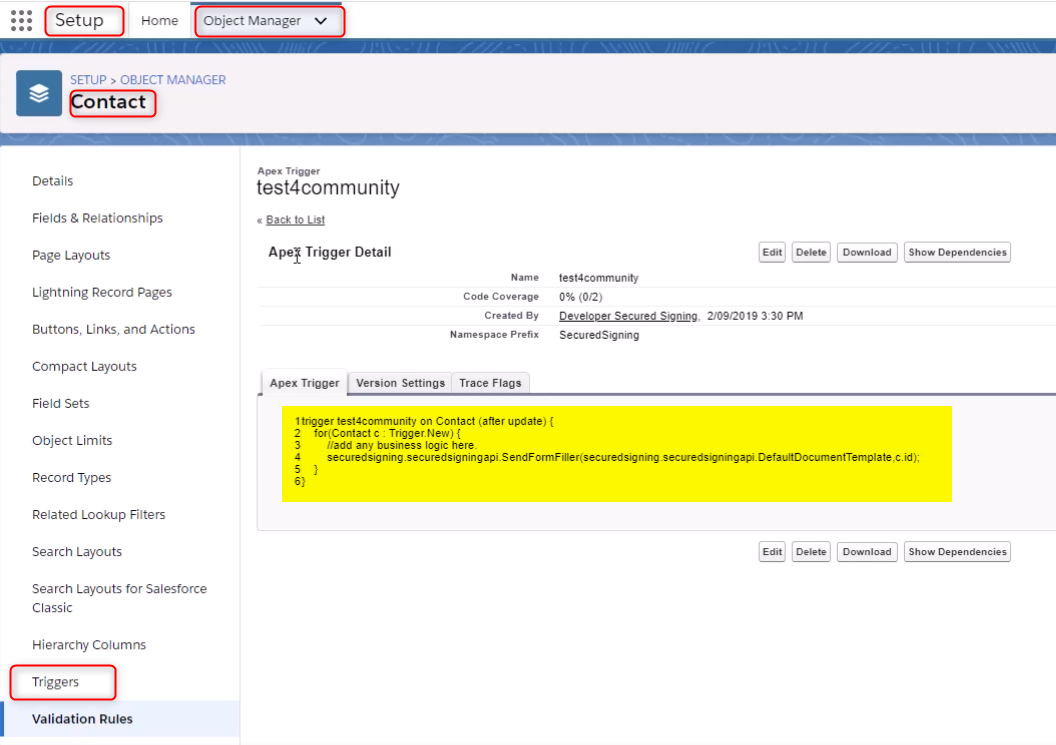Click the top Show Dependencies button
The image size is (1056, 745).
957,253
